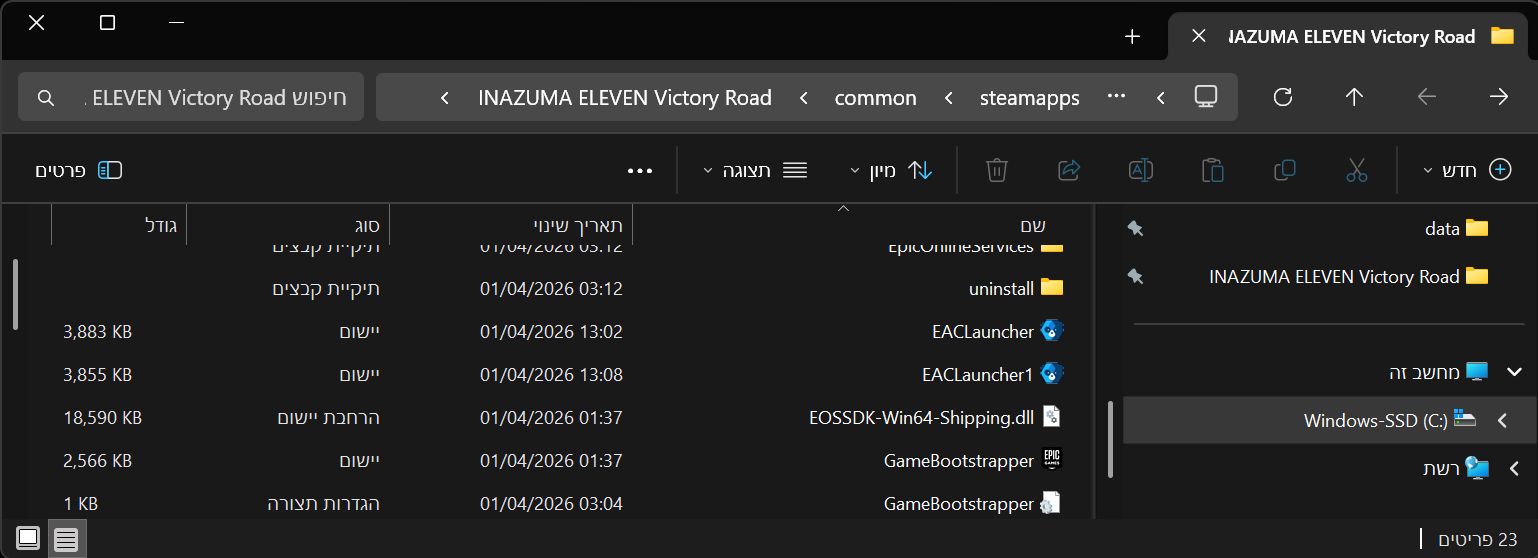Image resolution: width=1538 pixels, height=558 pixels.
Task: Click the Cut scissors icon
Action: 1356,170
